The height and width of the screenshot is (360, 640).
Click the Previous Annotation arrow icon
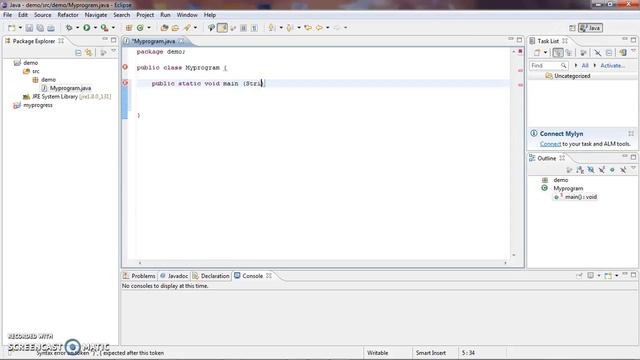tap(289, 28)
